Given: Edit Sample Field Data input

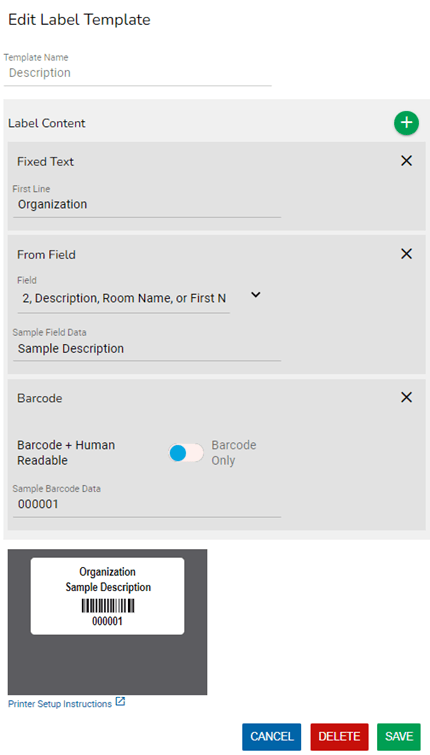Looking at the screenshot, I should [x=147, y=348].
